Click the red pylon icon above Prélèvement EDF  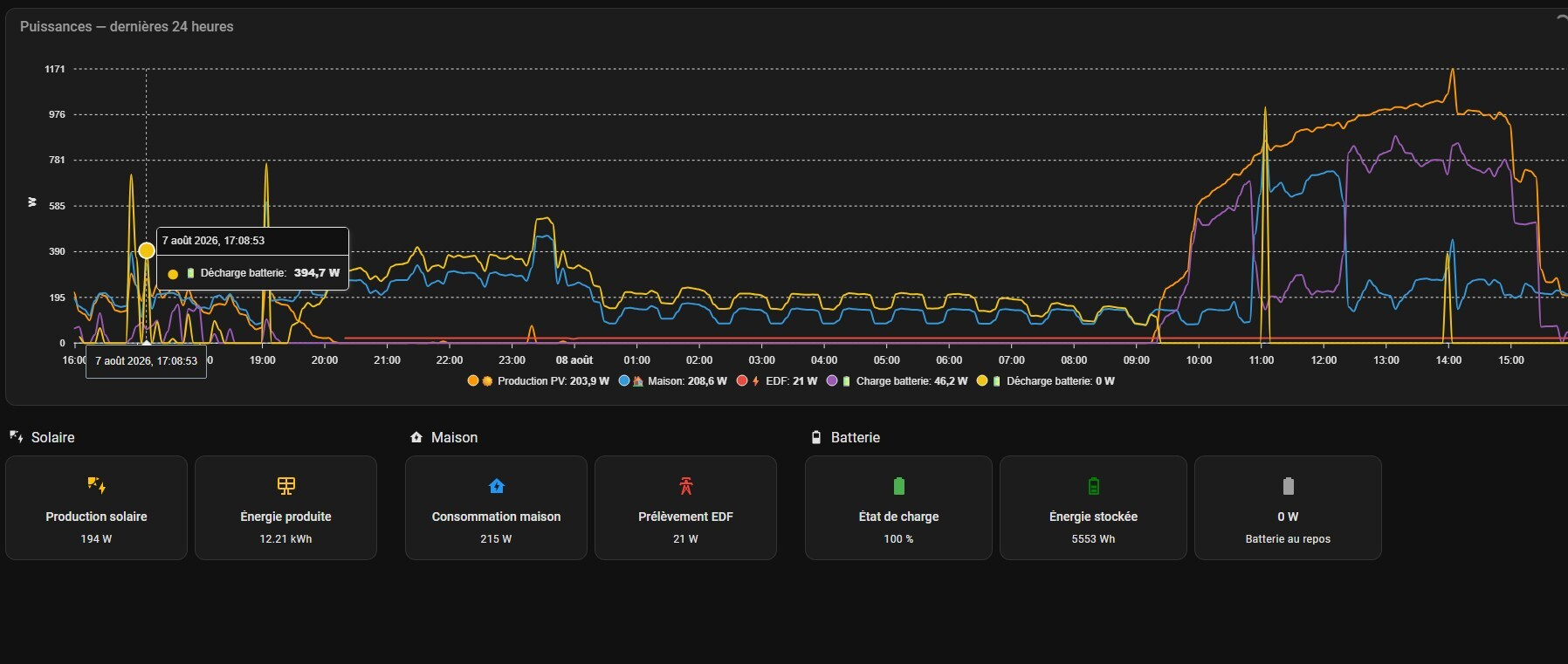pos(685,486)
